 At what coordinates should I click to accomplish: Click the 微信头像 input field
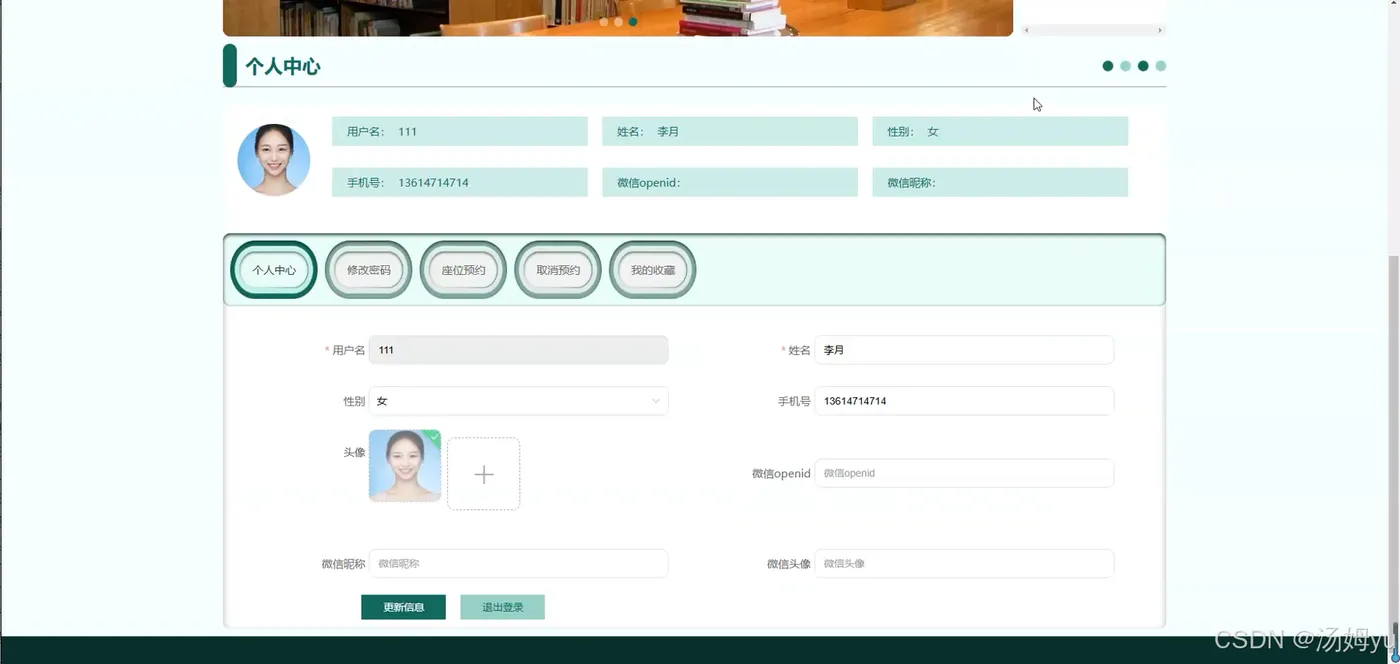(x=964, y=563)
